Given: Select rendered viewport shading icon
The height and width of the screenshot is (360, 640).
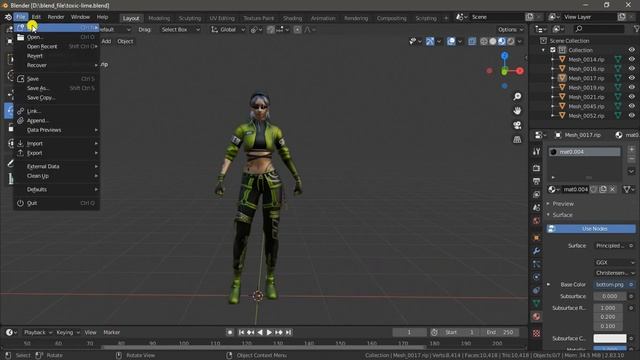Looking at the screenshot, I should click(511, 41).
